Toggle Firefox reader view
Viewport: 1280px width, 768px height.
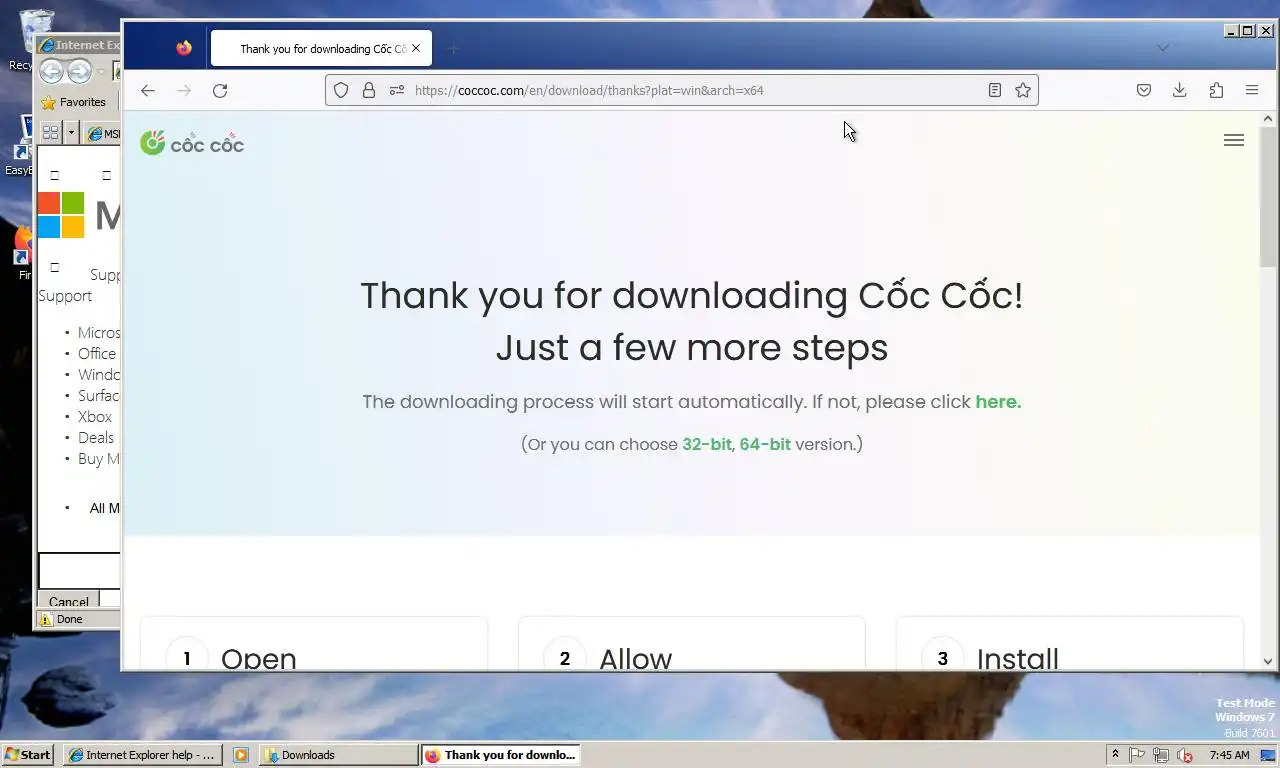[995, 90]
